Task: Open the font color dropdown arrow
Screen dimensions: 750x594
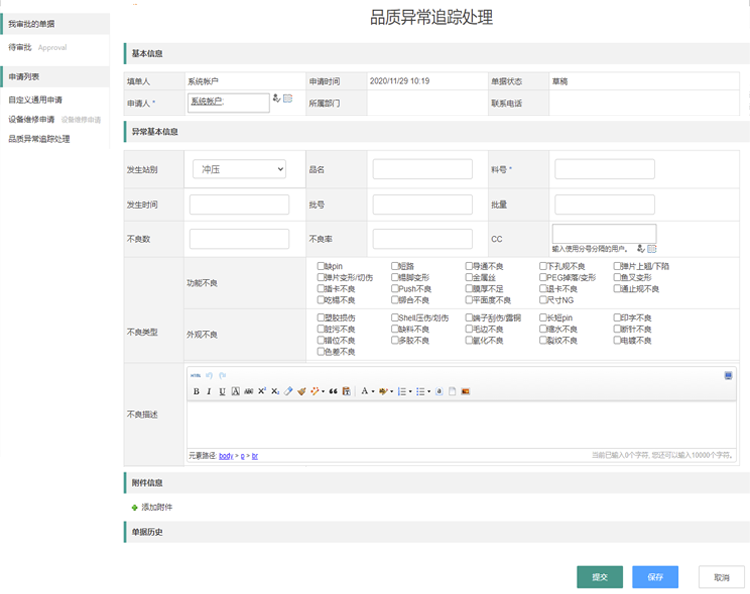Action: click(373, 391)
